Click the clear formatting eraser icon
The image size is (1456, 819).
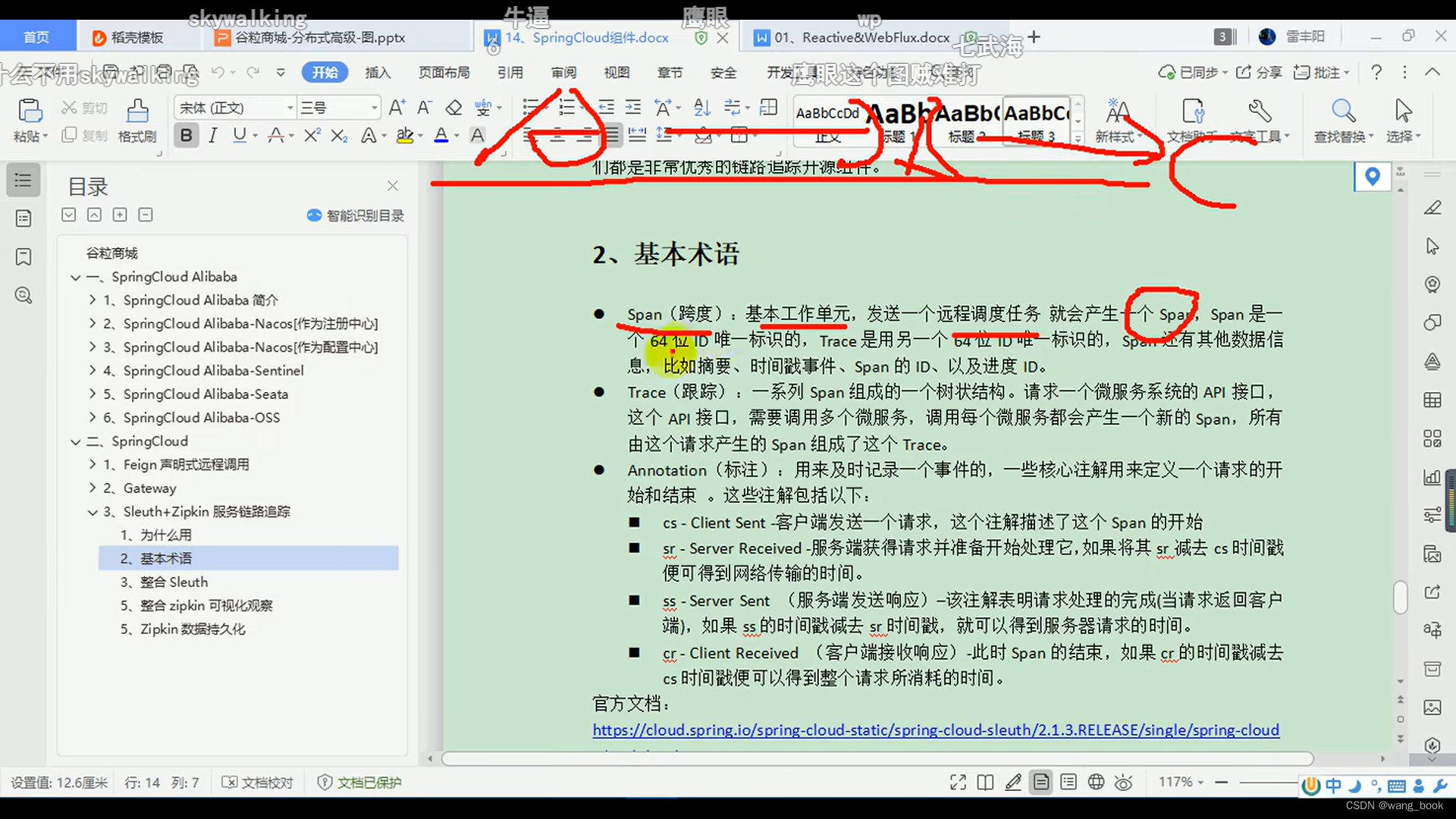[453, 108]
